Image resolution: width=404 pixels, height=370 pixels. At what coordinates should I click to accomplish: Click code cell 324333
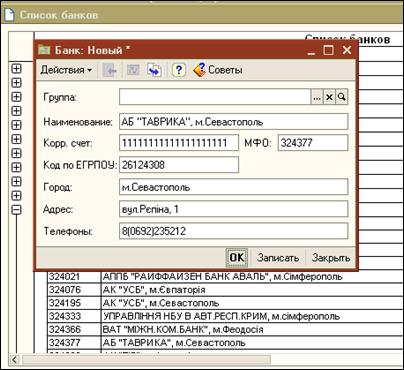pyautogui.click(x=74, y=316)
